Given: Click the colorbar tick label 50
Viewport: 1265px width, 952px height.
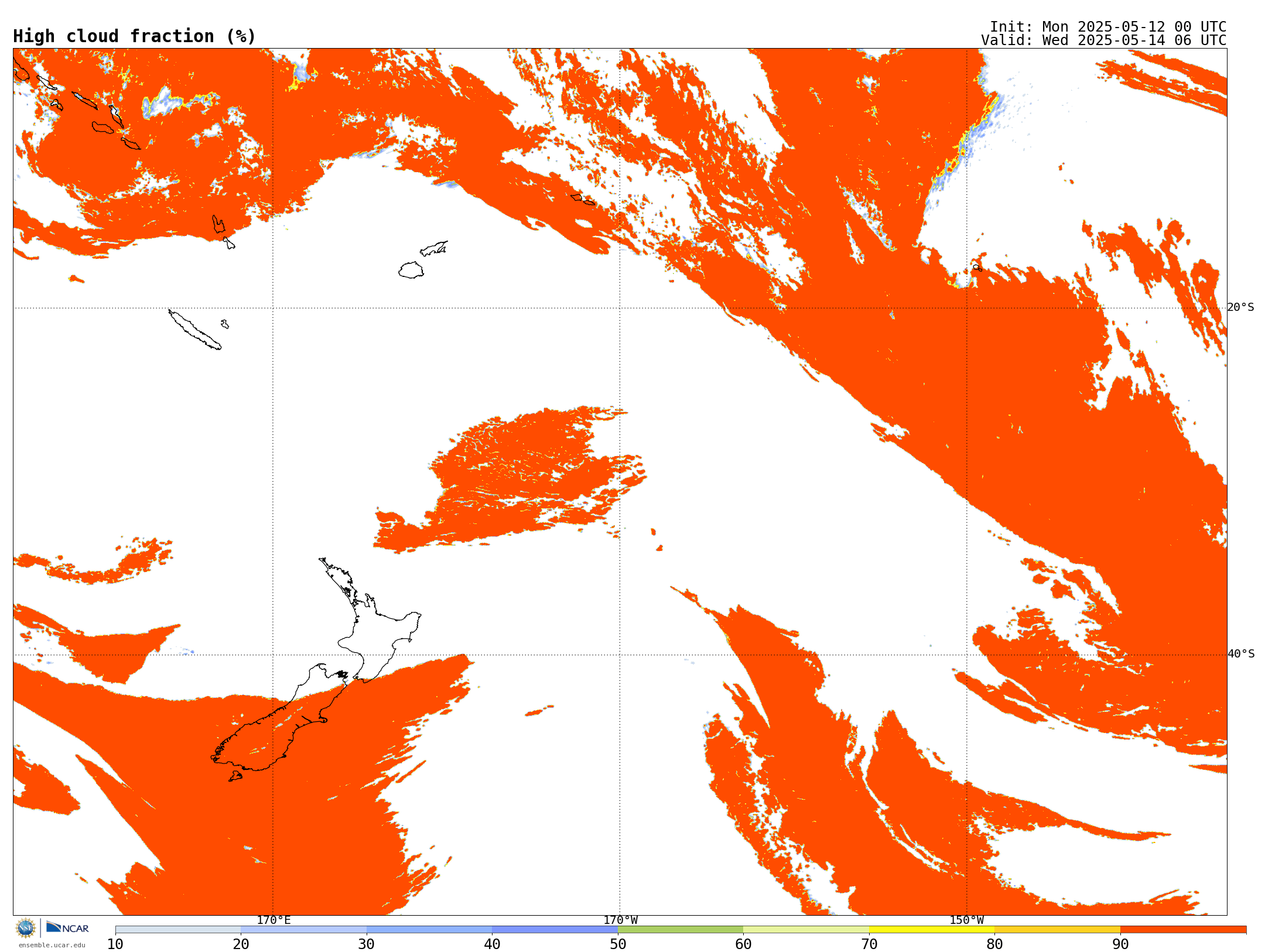Looking at the screenshot, I should coord(618,944).
